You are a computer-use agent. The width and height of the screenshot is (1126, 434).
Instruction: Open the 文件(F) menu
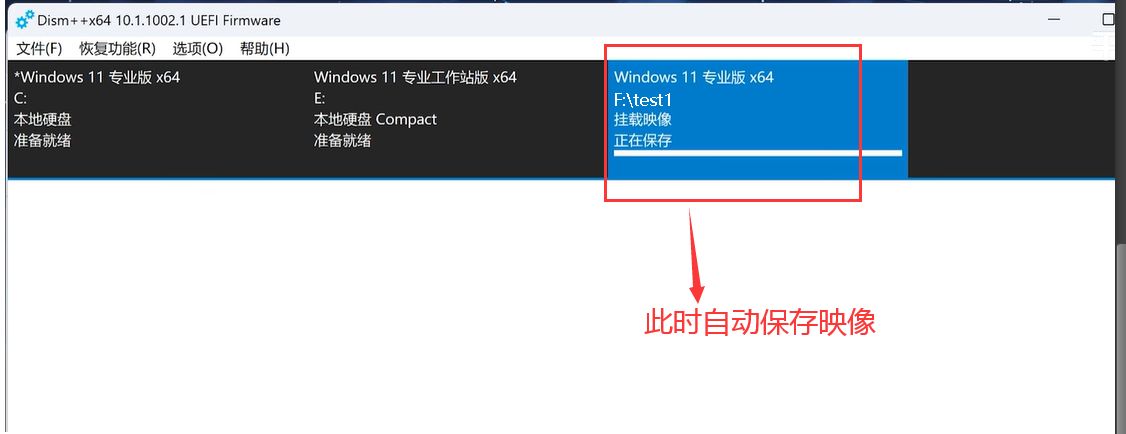click(x=39, y=49)
